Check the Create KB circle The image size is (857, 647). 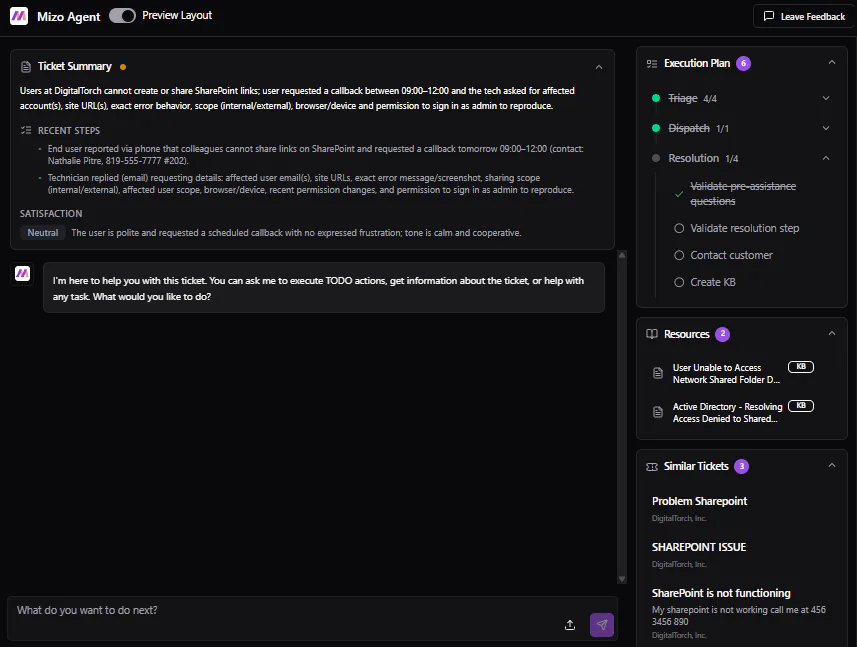[679, 282]
